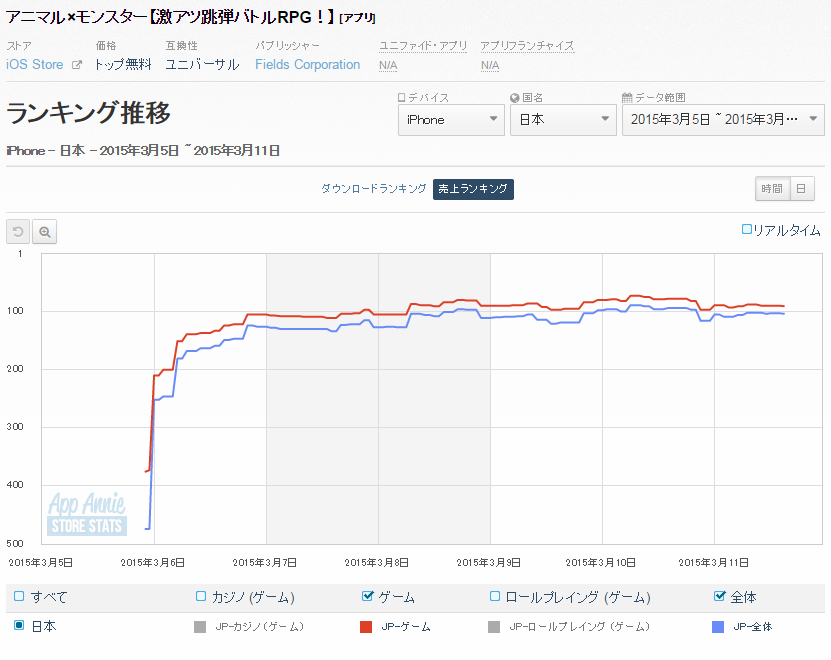Screen dimensions: 831x660
Task: Click the chart reset zoom icon
Action: tap(18, 232)
